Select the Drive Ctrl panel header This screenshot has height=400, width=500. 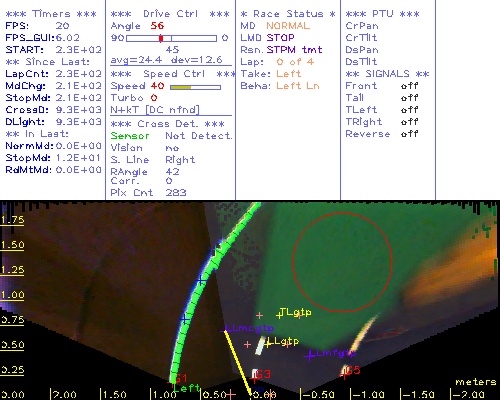[x=170, y=14]
